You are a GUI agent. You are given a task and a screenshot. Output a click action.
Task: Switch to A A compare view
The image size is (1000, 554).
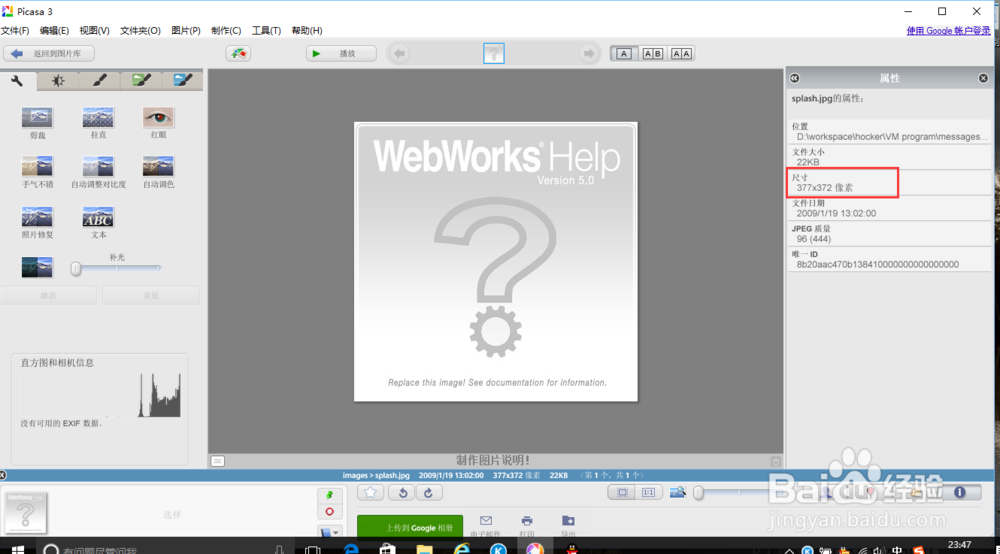(681, 54)
